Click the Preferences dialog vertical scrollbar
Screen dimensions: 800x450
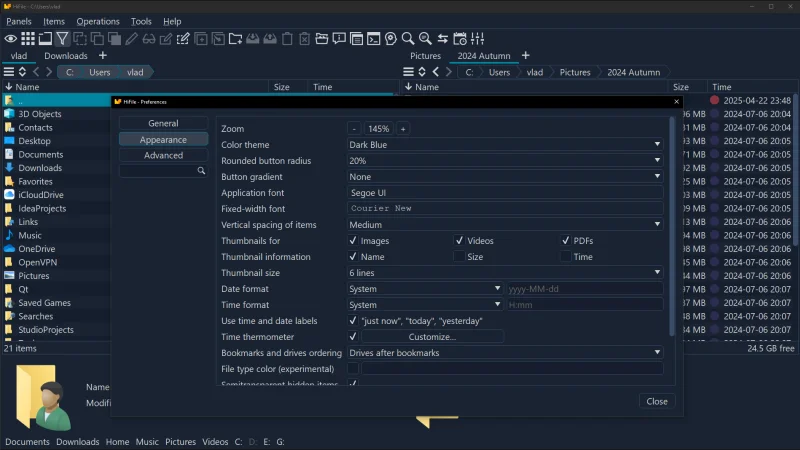pyautogui.click(x=672, y=227)
